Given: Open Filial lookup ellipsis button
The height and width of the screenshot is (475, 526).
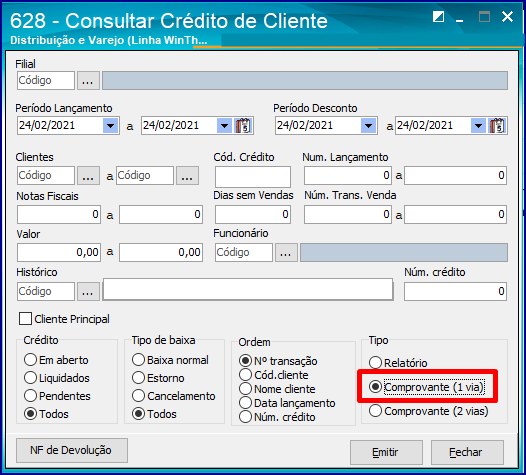Looking at the screenshot, I should tap(88, 81).
